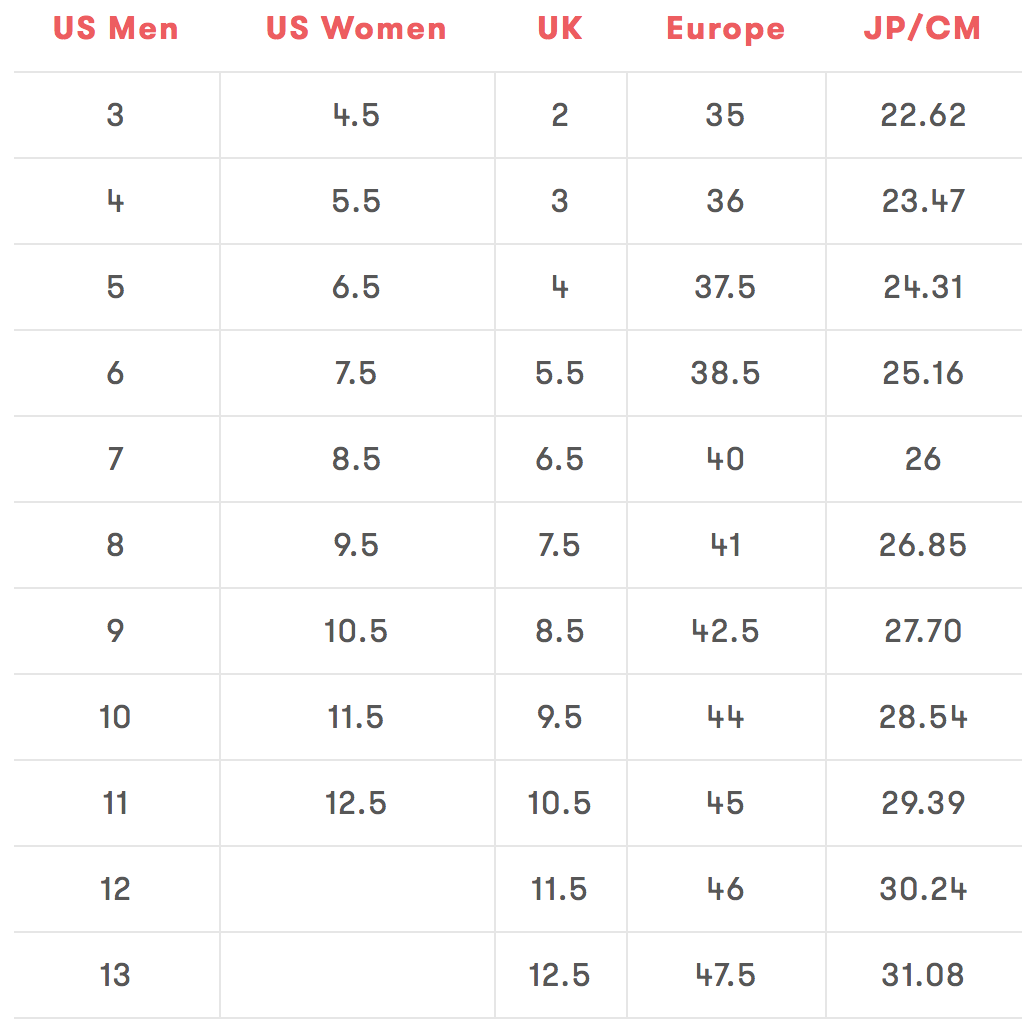This screenshot has width=1036, height=1032.
Task: Select the UK column header
Action: 560,29
